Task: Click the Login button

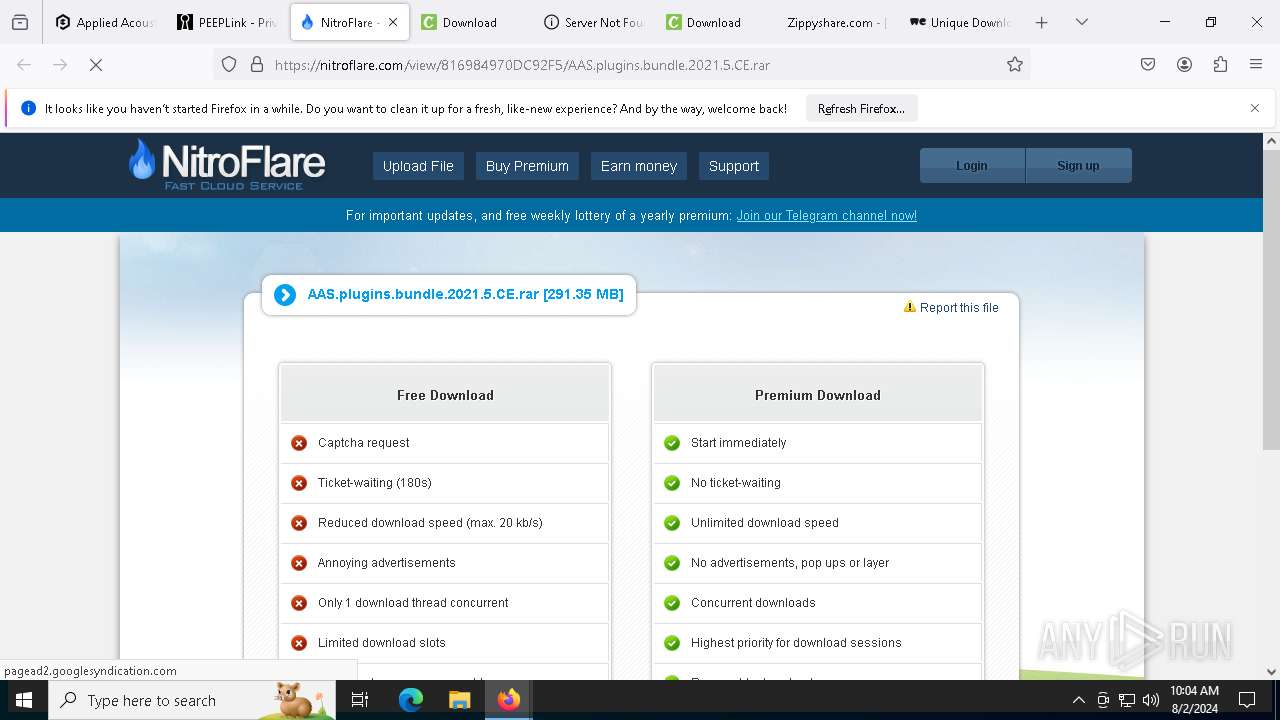Action: coord(972,166)
